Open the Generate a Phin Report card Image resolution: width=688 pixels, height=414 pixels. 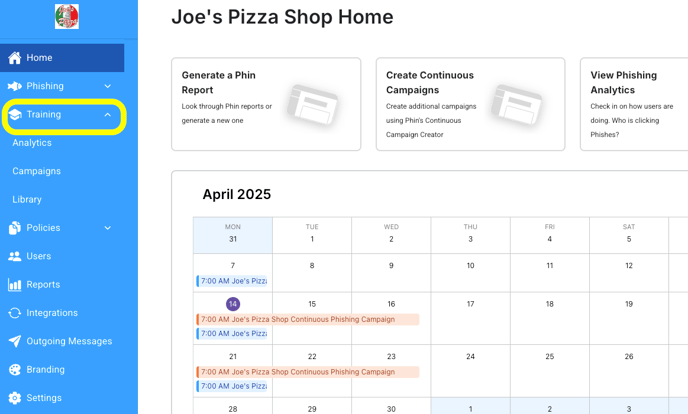coord(266,104)
